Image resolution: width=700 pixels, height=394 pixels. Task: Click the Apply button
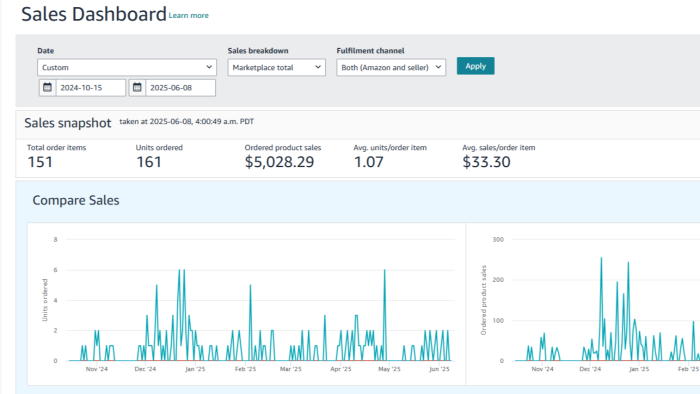475,66
